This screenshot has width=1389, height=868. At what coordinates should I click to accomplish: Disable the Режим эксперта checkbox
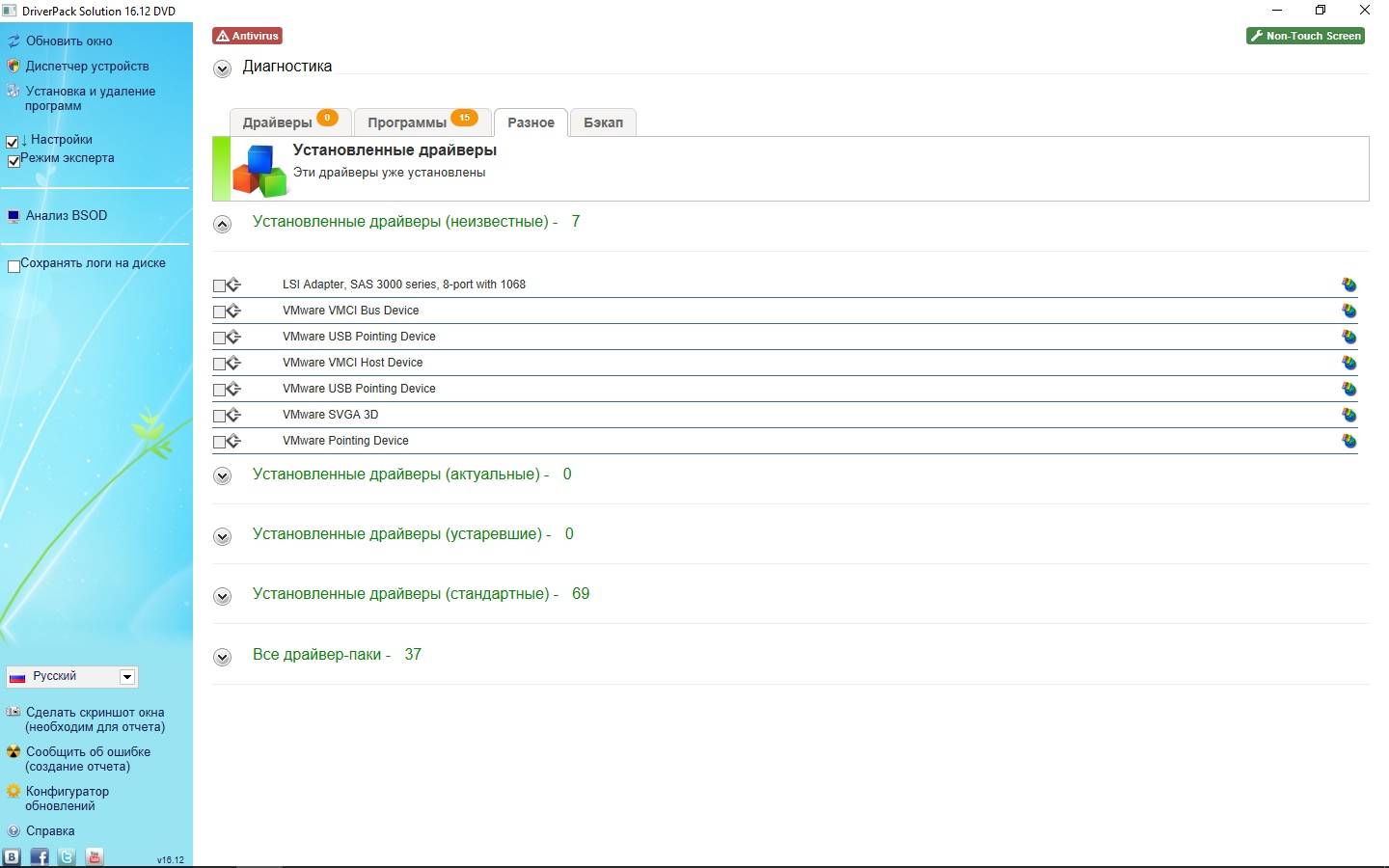14,161
